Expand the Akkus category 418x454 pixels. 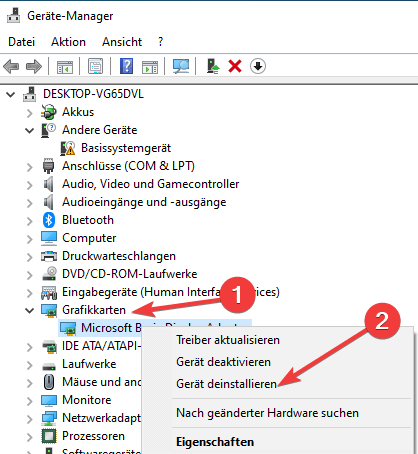30,113
